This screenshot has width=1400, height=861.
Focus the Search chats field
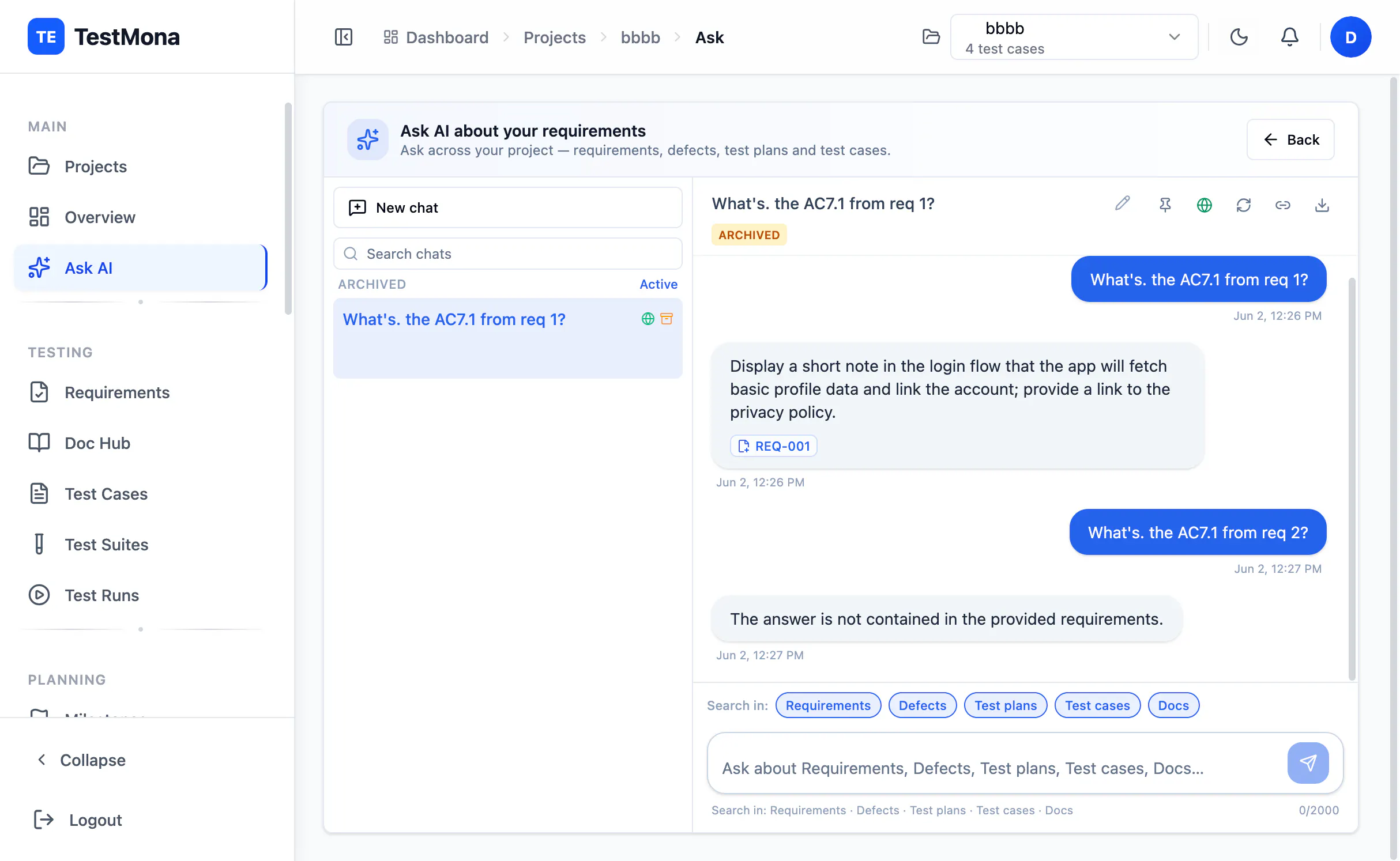tap(507, 254)
